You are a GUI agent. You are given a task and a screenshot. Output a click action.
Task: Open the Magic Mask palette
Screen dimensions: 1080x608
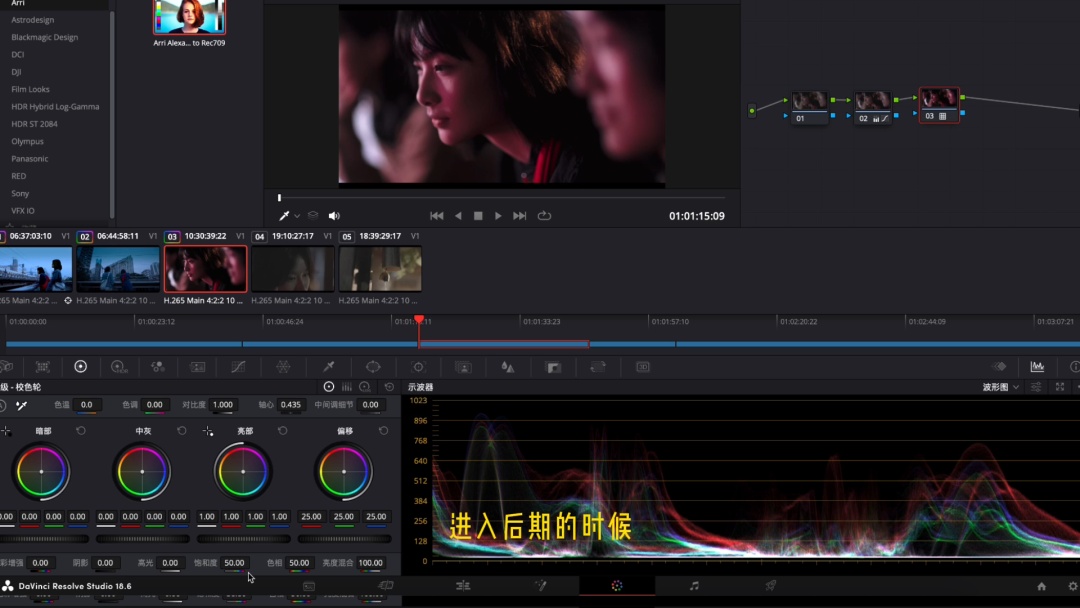(464, 367)
